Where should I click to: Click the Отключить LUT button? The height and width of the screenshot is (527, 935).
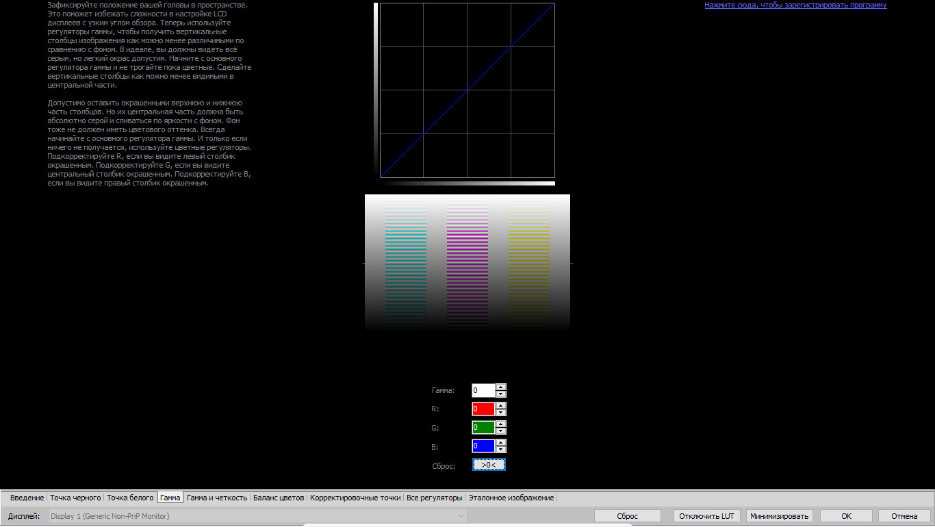(x=707, y=516)
